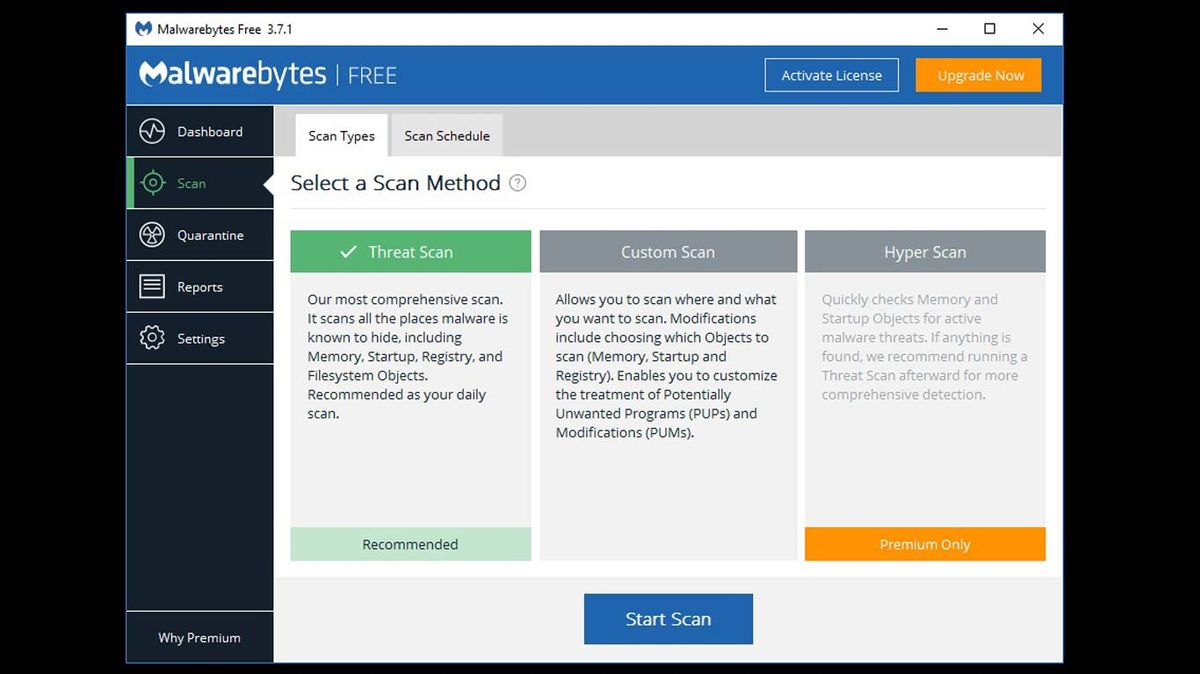Click the Malwarebytes logo icon in title bar
The image size is (1200, 674).
point(143,29)
